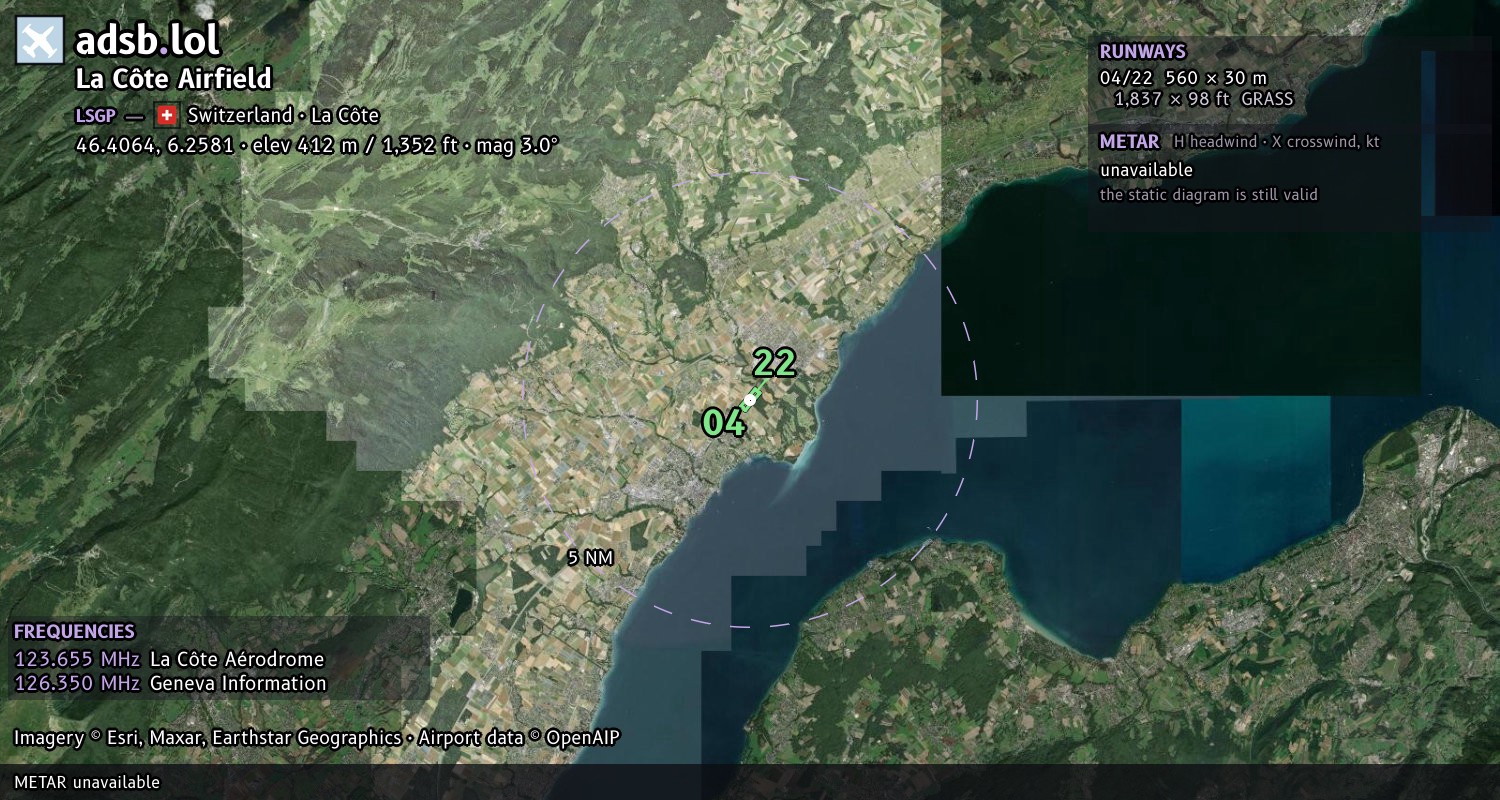
Task: Click the Switzerland flag icon
Action: 166,115
